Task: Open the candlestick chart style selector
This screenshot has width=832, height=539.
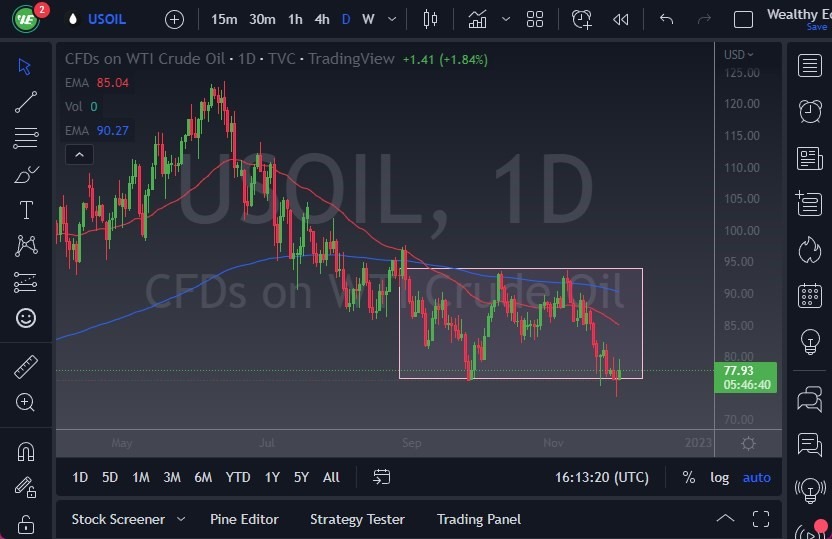Action: pos(431,19)
